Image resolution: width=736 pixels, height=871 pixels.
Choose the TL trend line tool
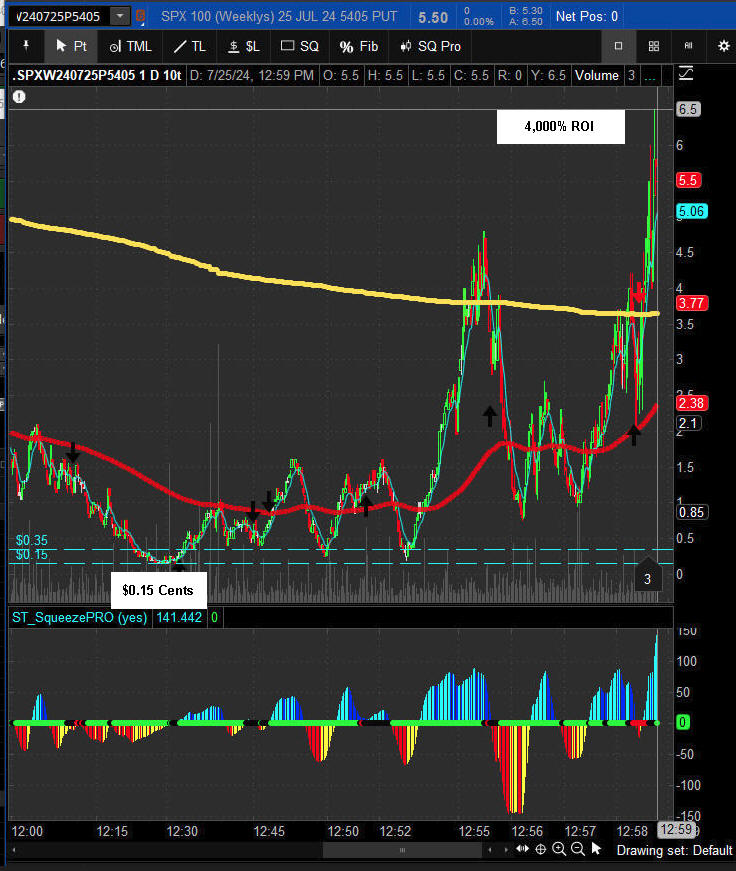click(188, 46)
